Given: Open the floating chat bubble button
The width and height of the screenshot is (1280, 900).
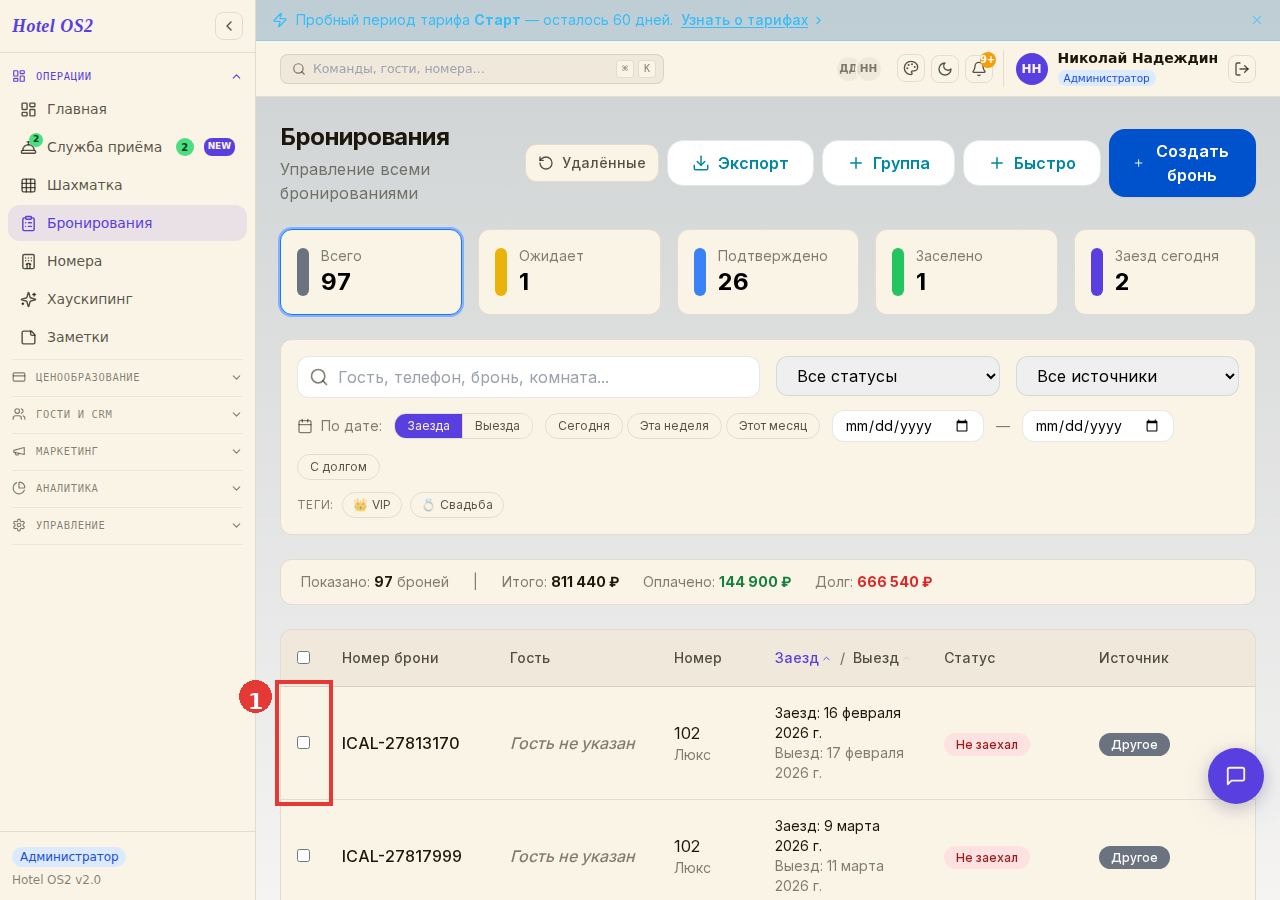Looking at the screenshot, I should [x=1236, y=776].
